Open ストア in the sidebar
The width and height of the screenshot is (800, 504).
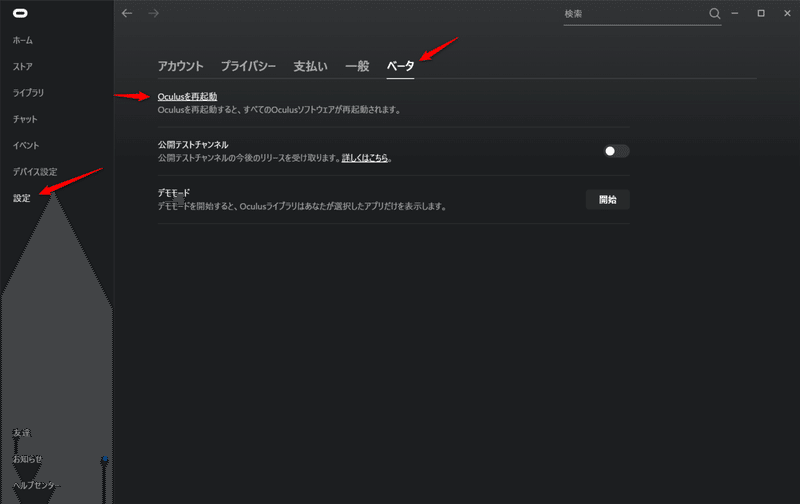[x=23, y=67]
